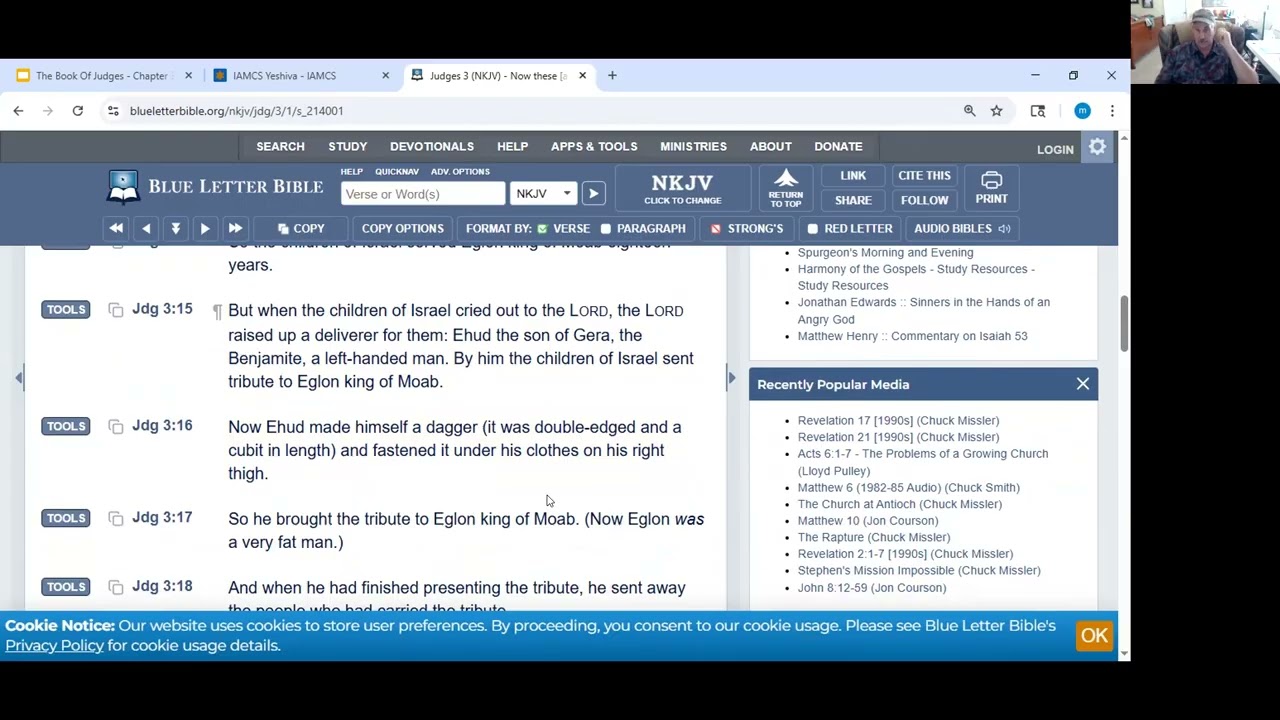Open the DEVOTIONALS menu

pos(432,146)
